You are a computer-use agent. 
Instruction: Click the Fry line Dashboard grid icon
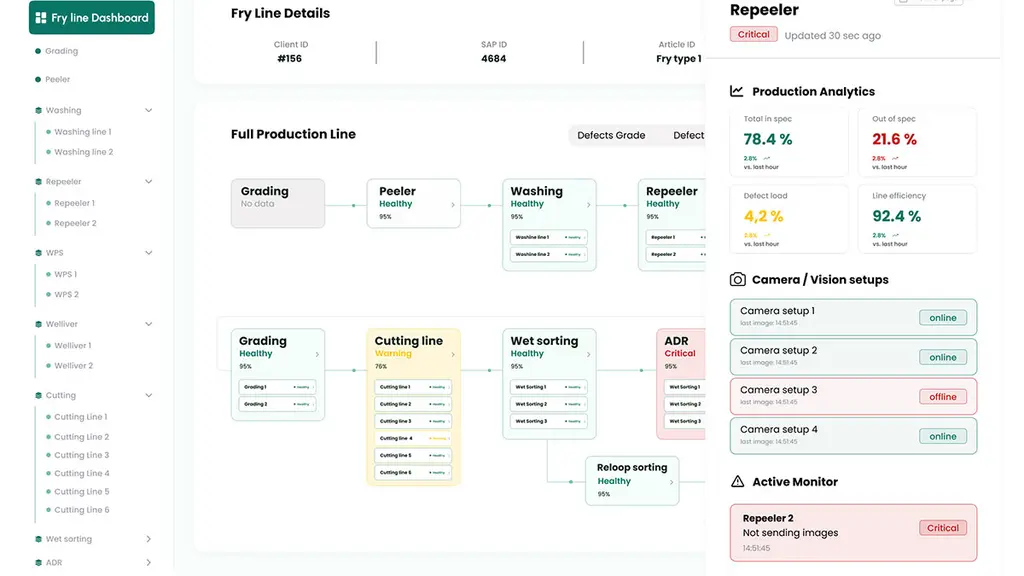point(40,18)
